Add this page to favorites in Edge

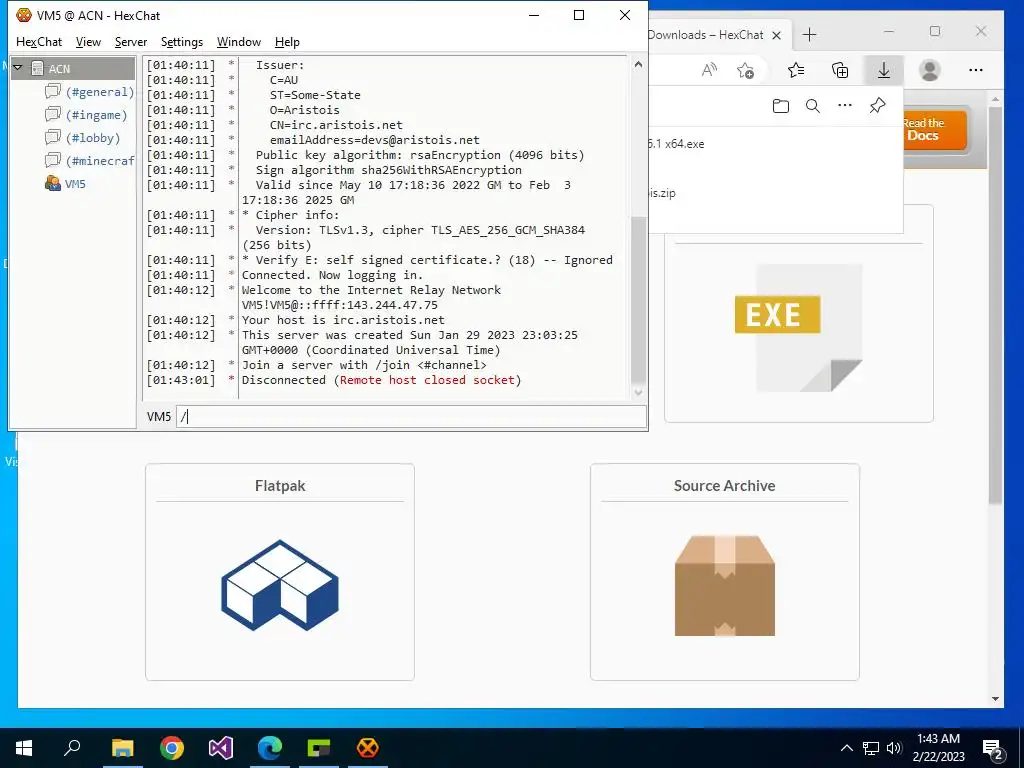(745, 70)
